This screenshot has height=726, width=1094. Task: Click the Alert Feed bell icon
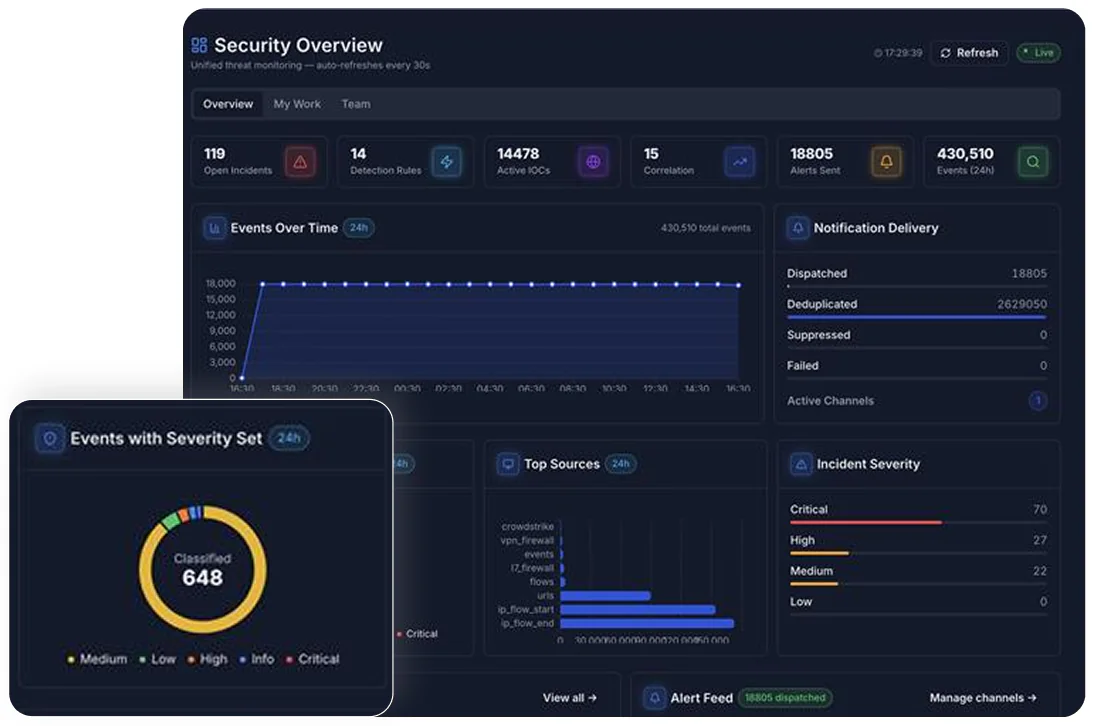(x=654, y=697)
